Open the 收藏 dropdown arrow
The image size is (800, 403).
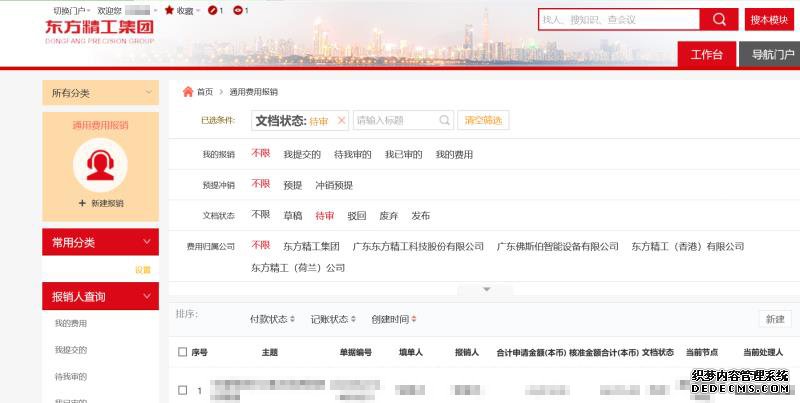click(197, 11)
